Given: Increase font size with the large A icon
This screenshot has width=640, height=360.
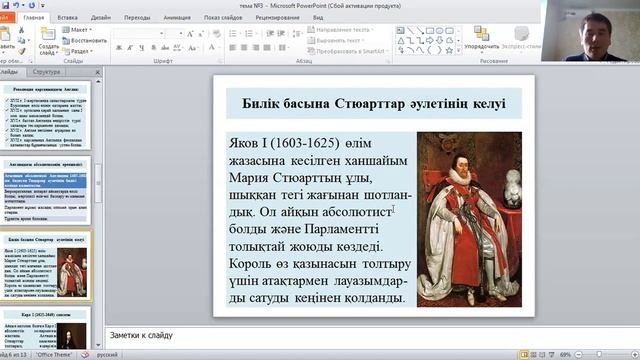Looking at the screenshot, I should click(190, 34).
